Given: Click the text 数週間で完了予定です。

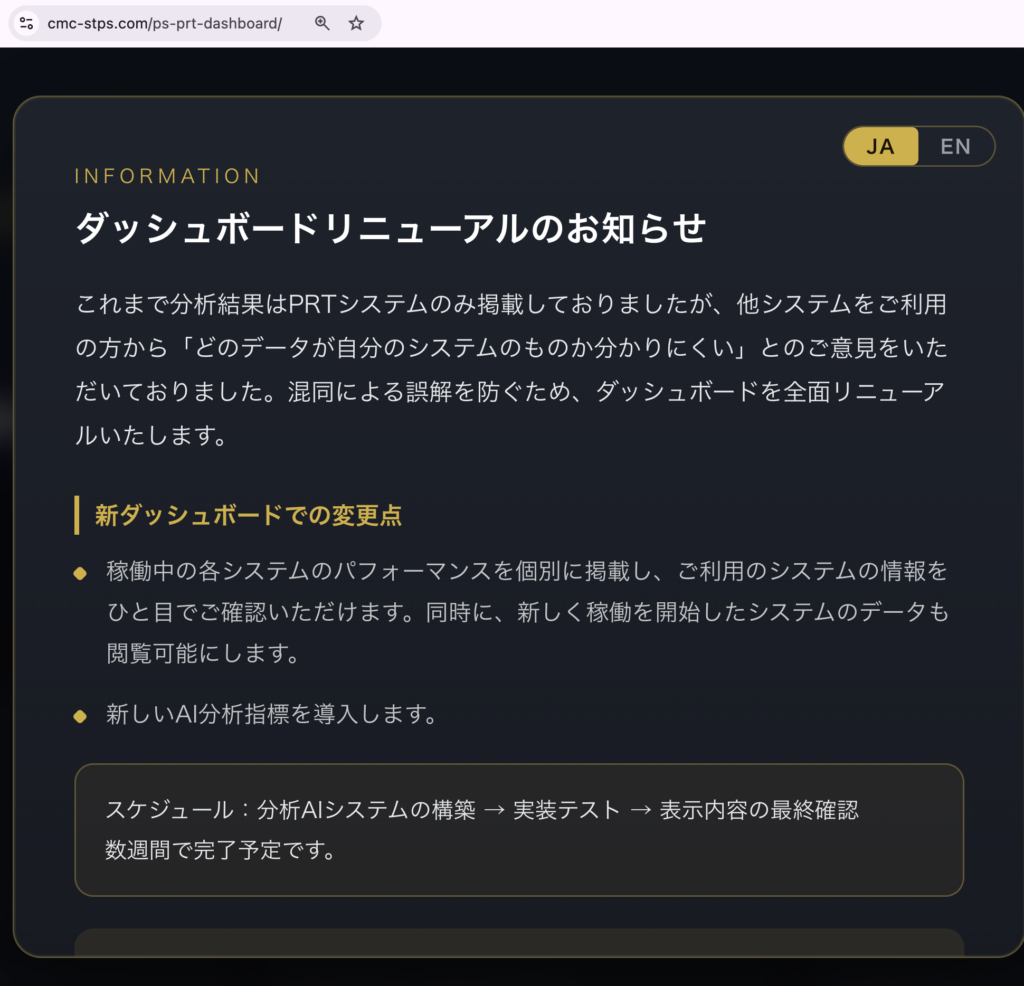Looking at the screenshot, I should click(x=221, y=850).
